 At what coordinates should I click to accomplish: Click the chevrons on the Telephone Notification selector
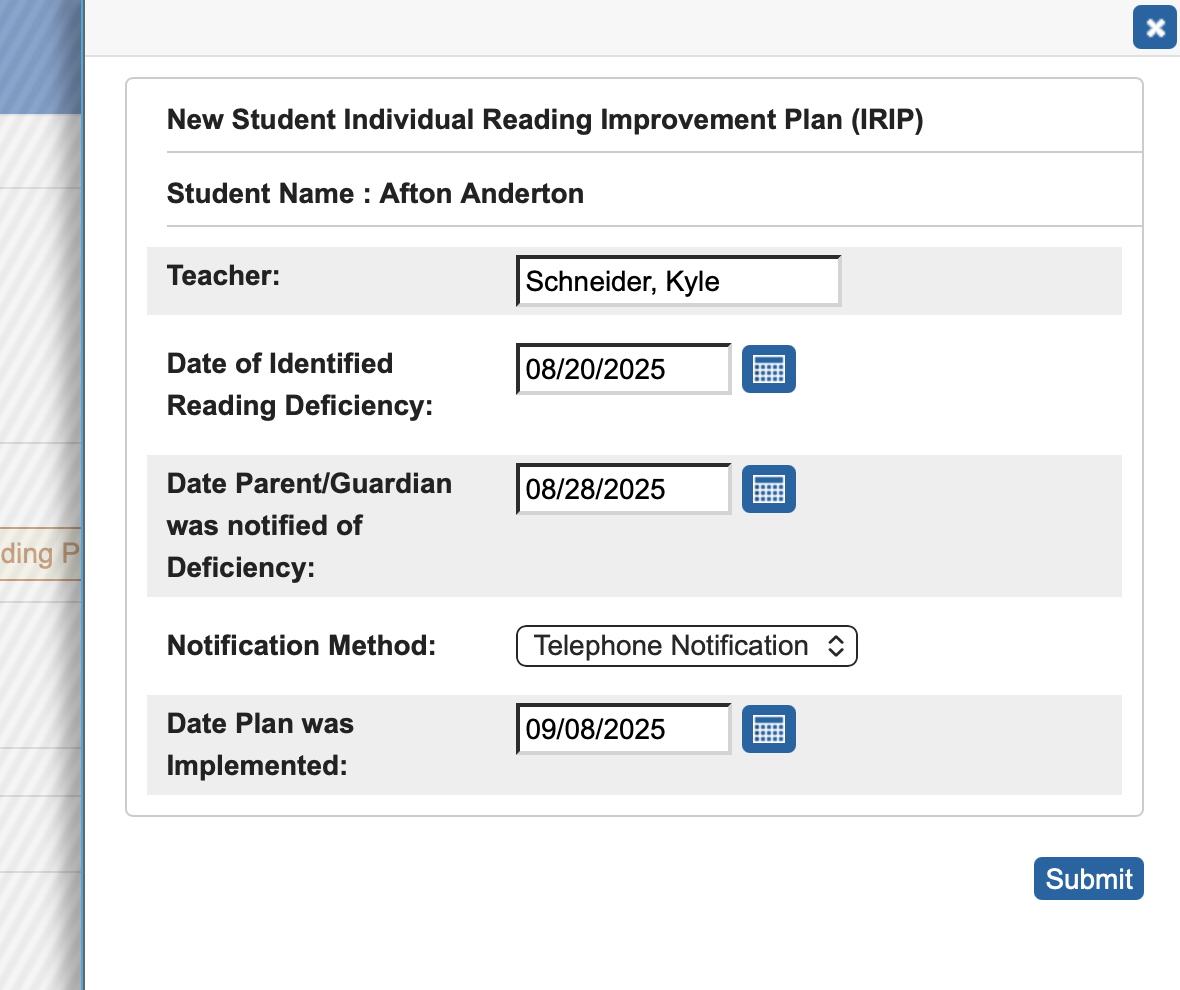pyautogui.click(x=836, y=646)
